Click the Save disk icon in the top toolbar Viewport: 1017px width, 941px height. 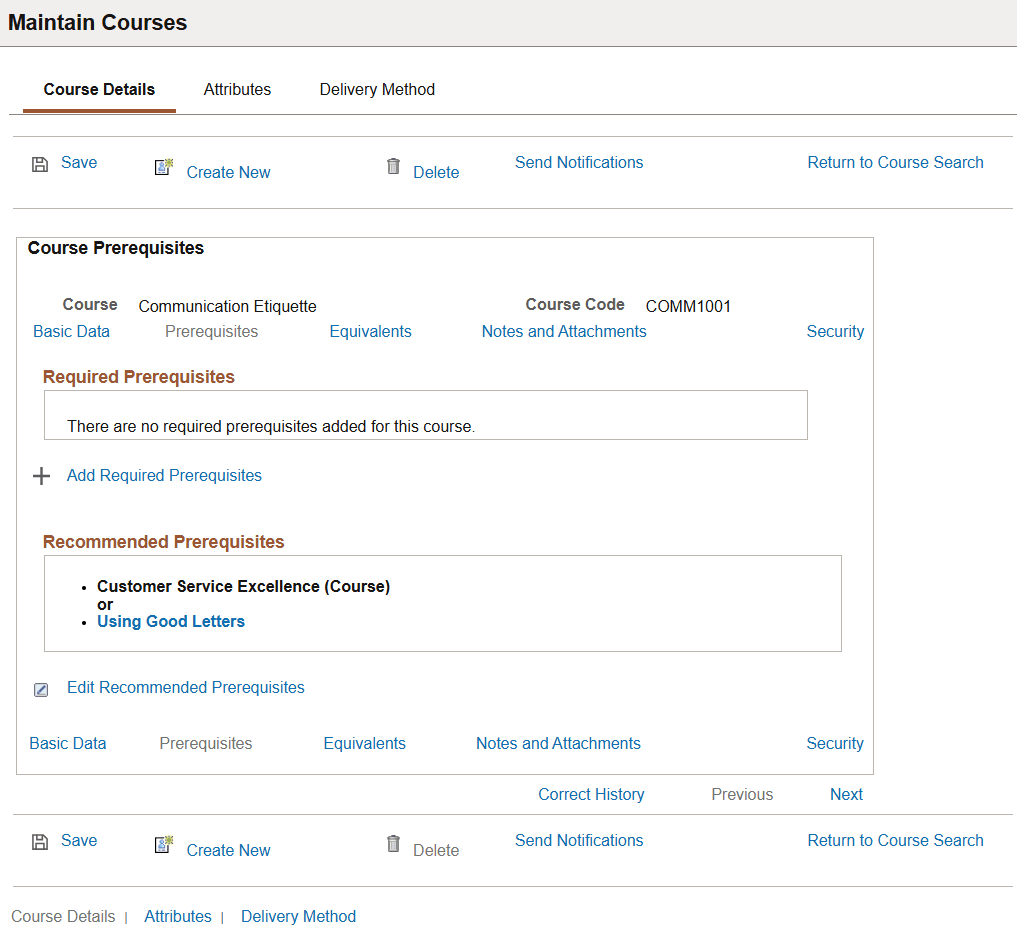pos(39,162)
